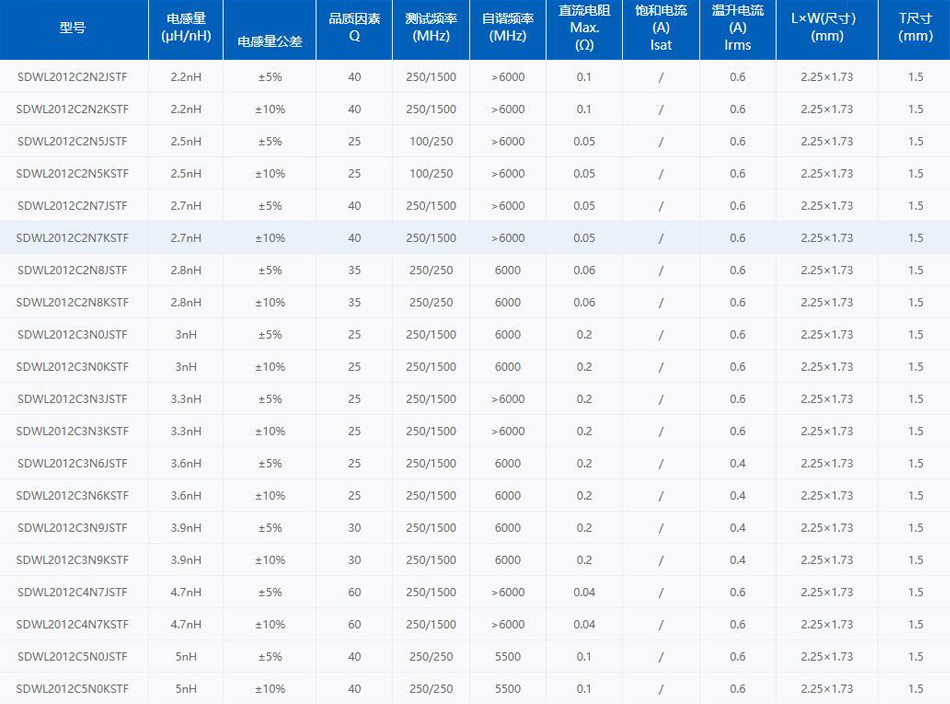Click the 饱和电流 Isat column header
The image size is (950, 704).
click(660, 28)
